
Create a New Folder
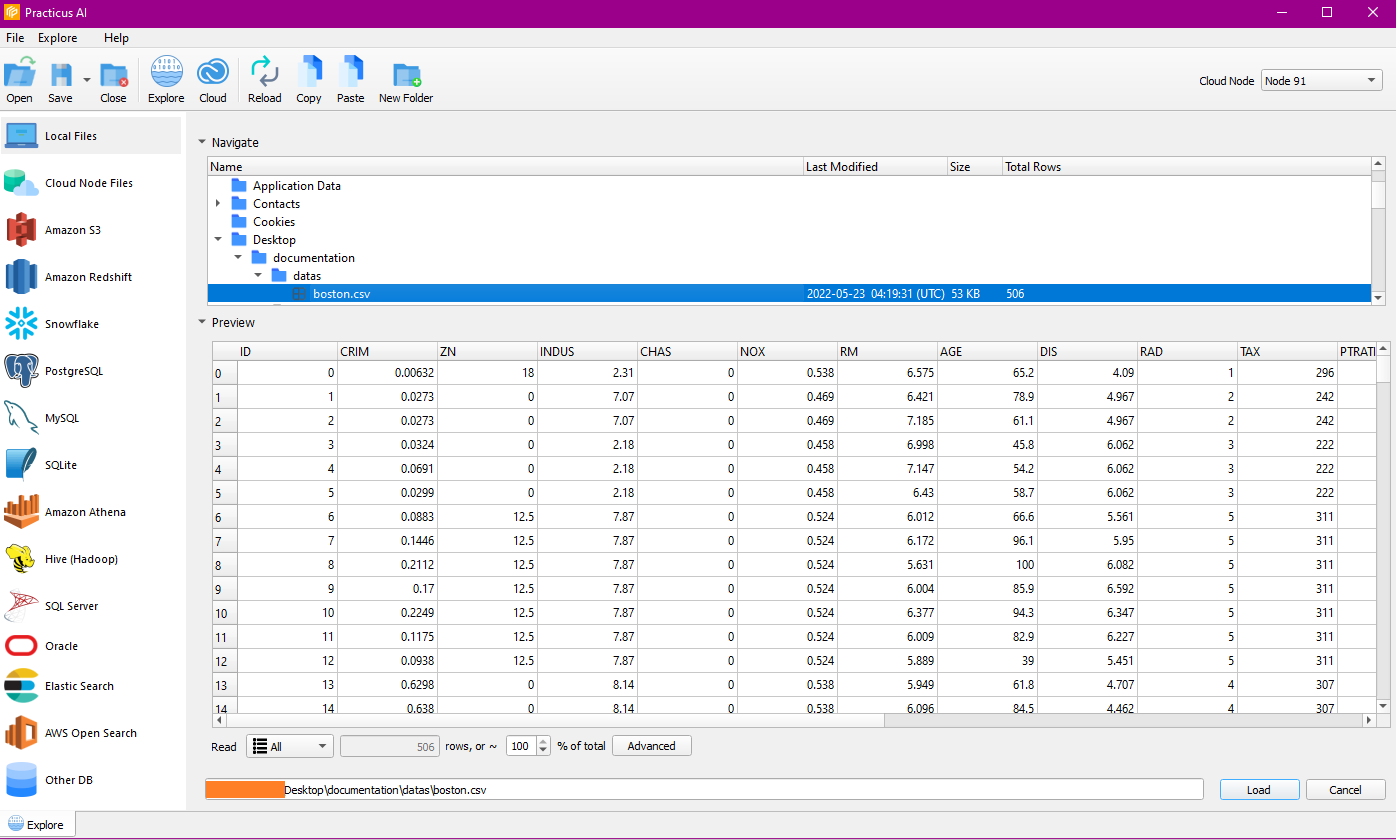click(405, 80)
